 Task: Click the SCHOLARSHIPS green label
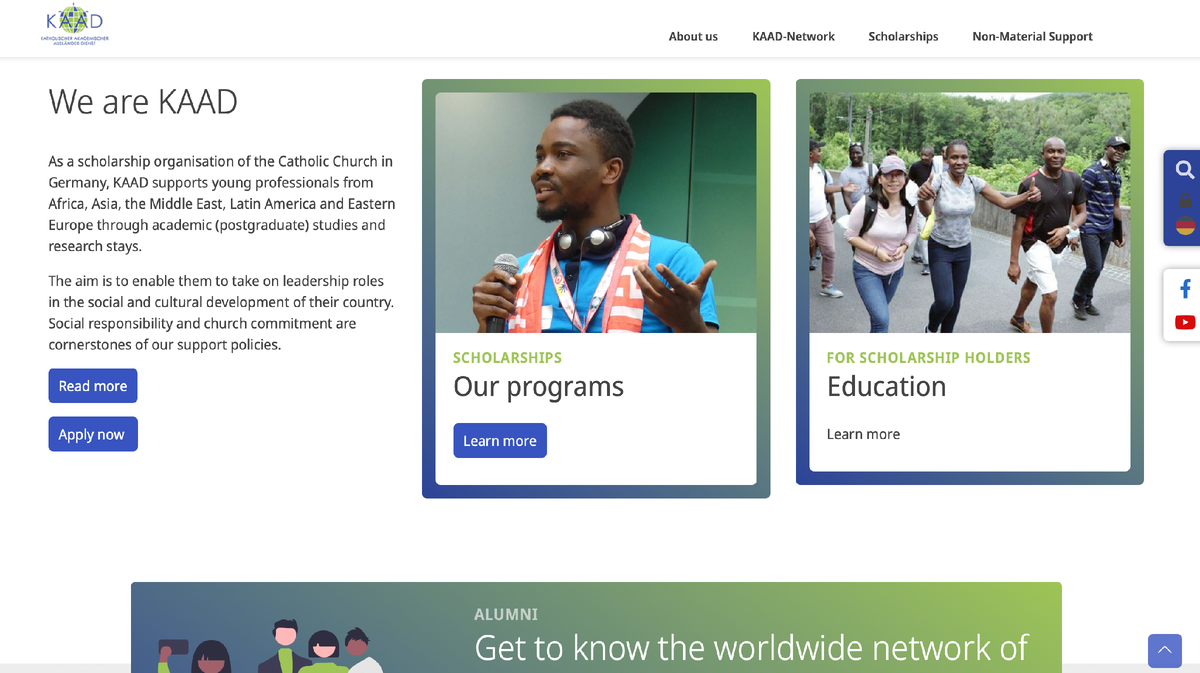pyautogui.click(x=507, y=358)
